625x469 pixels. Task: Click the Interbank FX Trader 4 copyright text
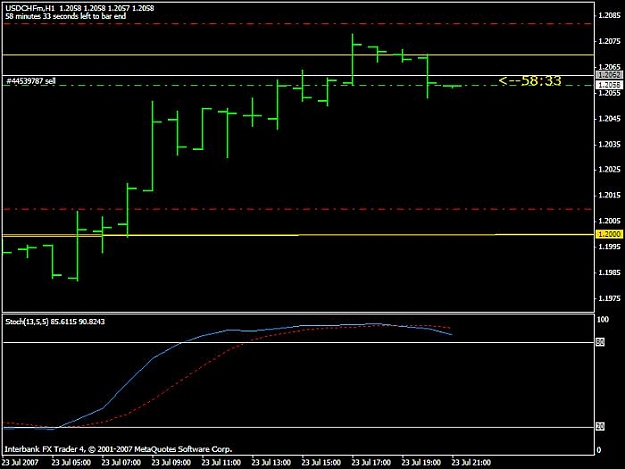[x=118, y=449]
